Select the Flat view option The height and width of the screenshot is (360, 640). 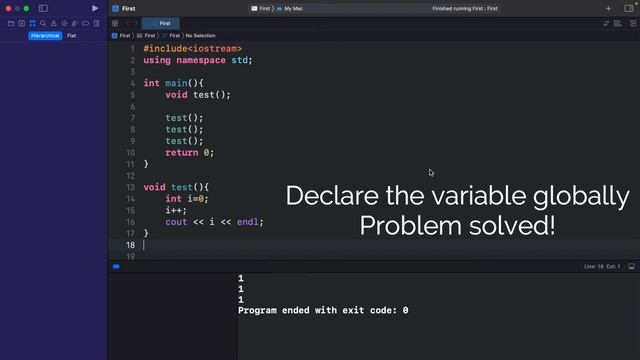(x=71, y=36)
